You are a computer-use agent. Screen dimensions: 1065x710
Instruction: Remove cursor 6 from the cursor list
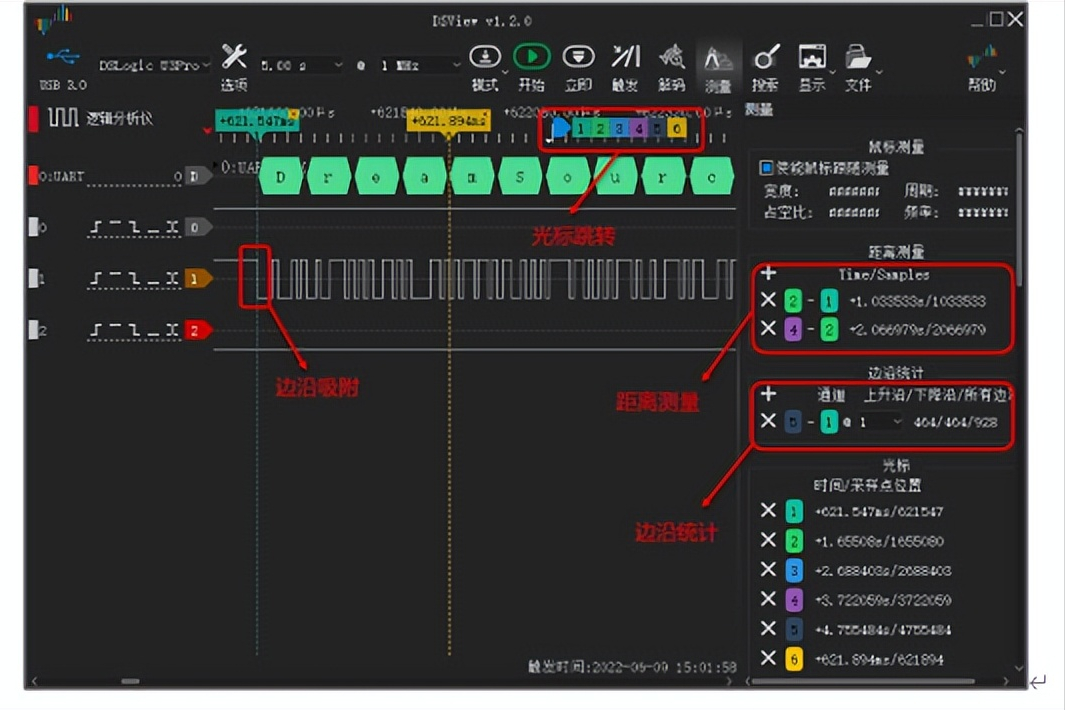click(x=768, y=658)
